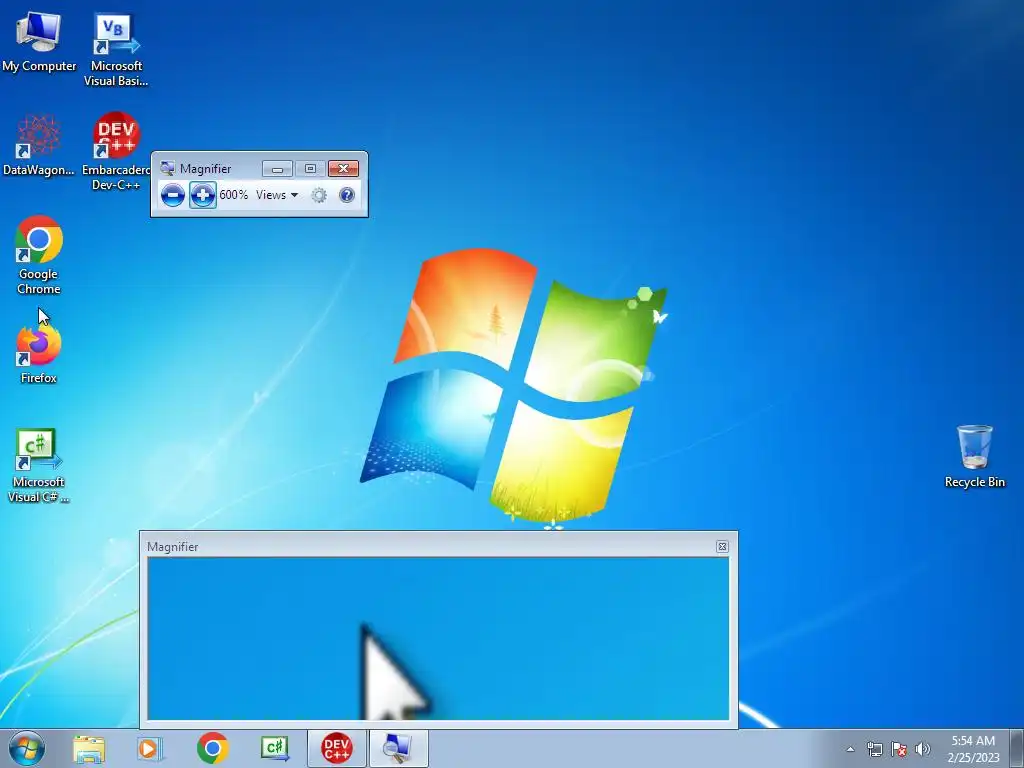Open Chrome from the taskbar
1024x768 pixels.
[212, 749]
